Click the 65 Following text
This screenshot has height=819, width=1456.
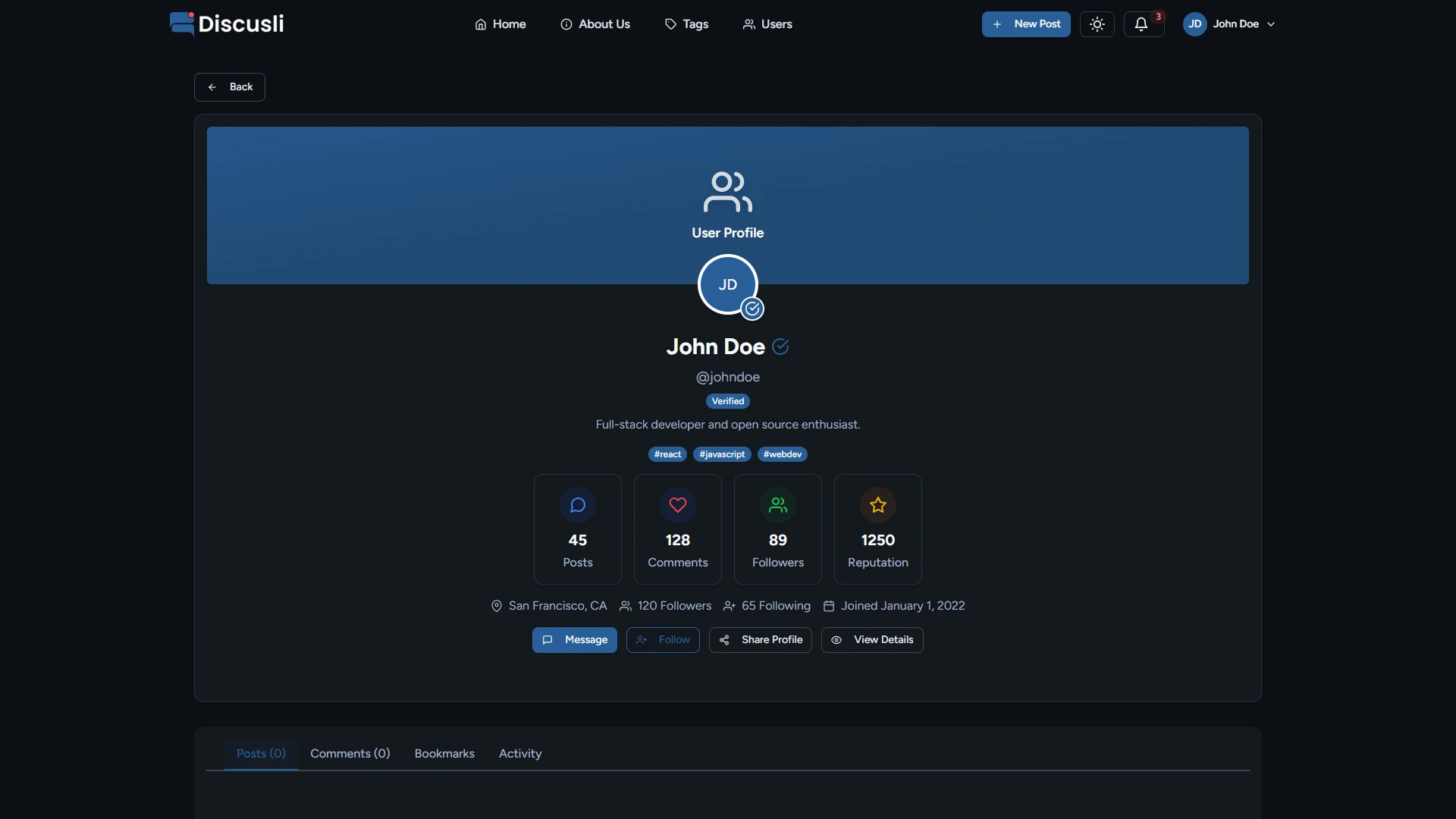(x=776, y=606)
